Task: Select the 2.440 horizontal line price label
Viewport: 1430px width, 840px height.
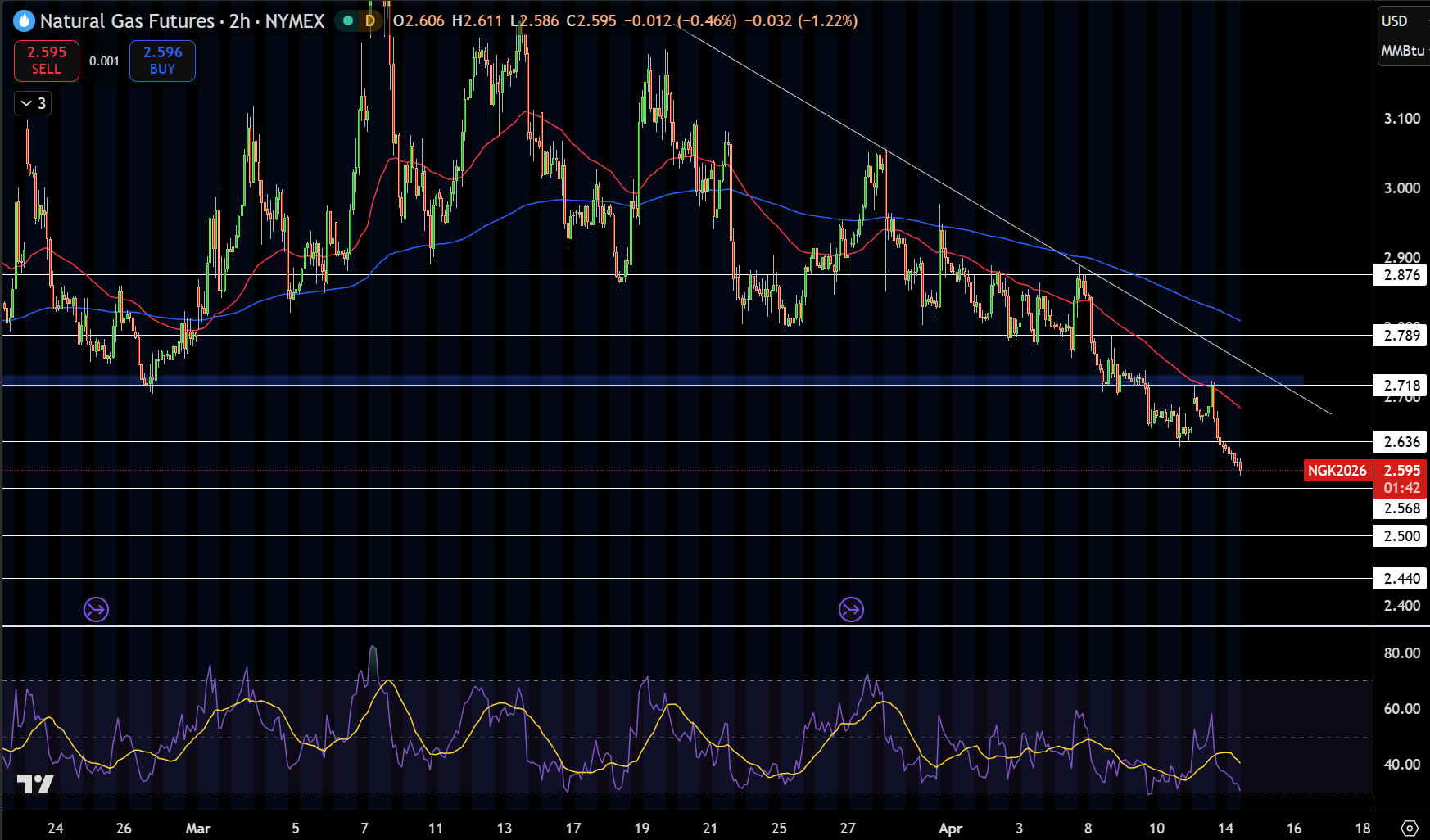Action: (1402, 579)
